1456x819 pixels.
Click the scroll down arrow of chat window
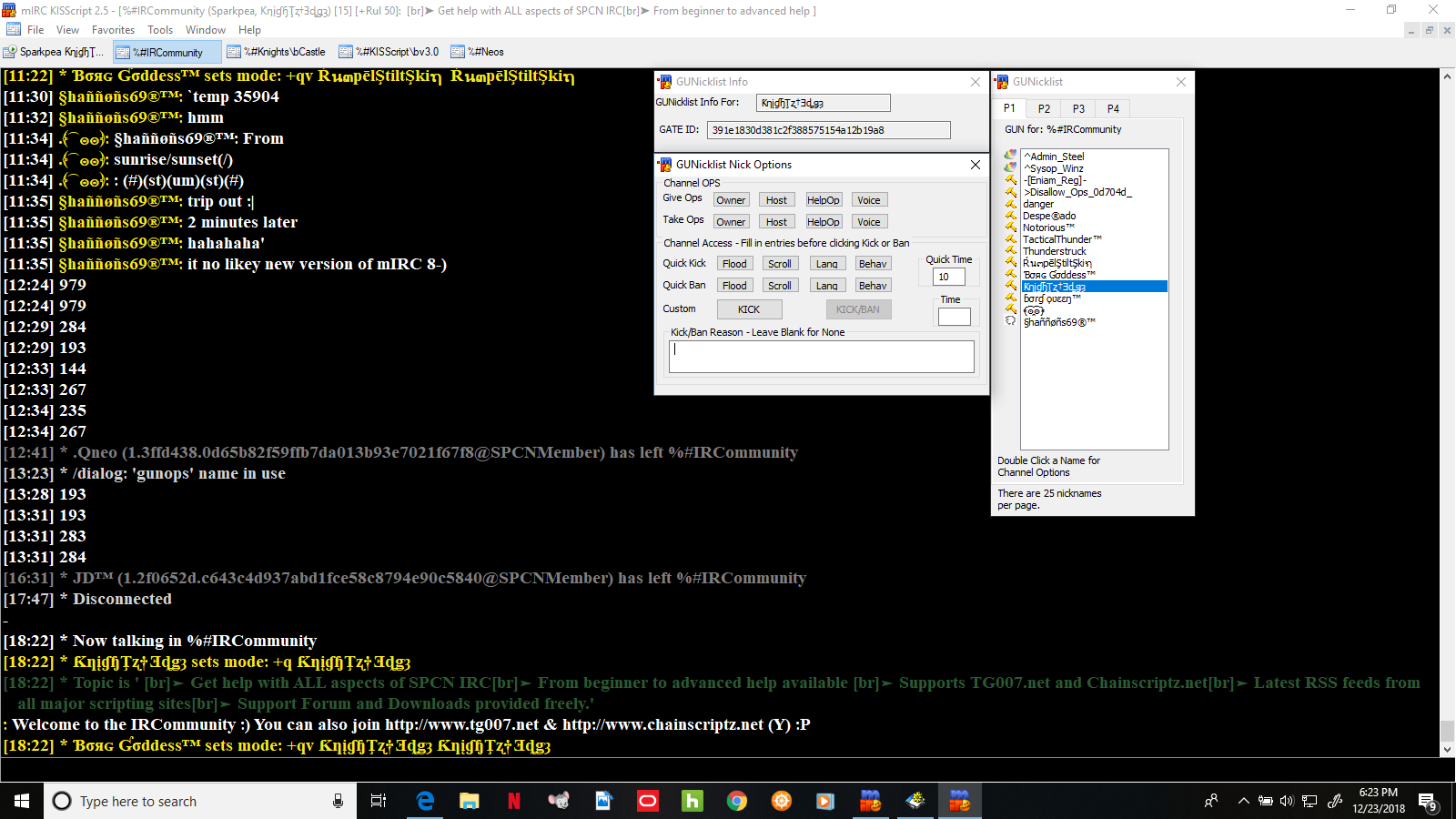[1447, 750]
